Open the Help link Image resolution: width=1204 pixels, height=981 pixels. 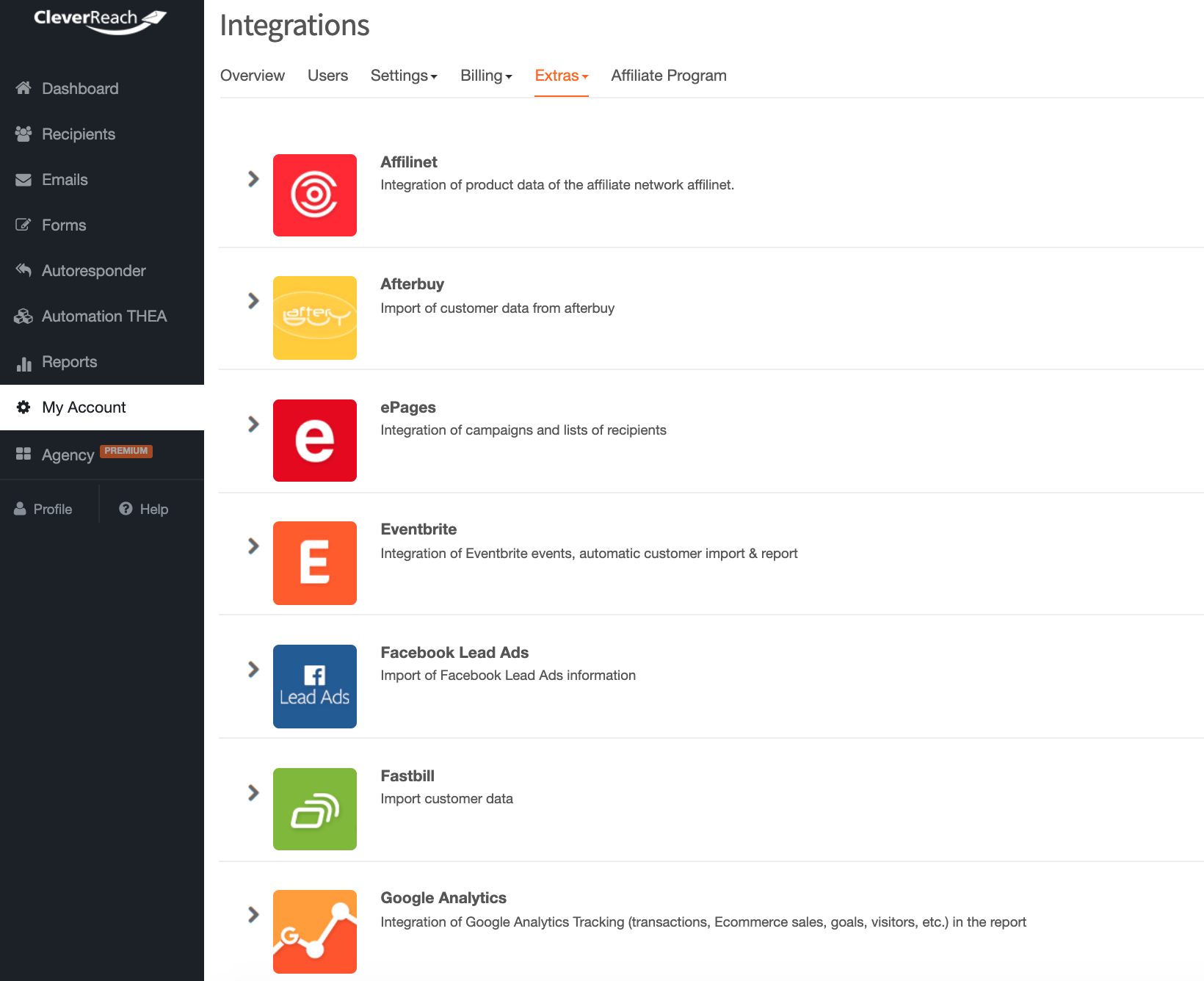point(144,509)
